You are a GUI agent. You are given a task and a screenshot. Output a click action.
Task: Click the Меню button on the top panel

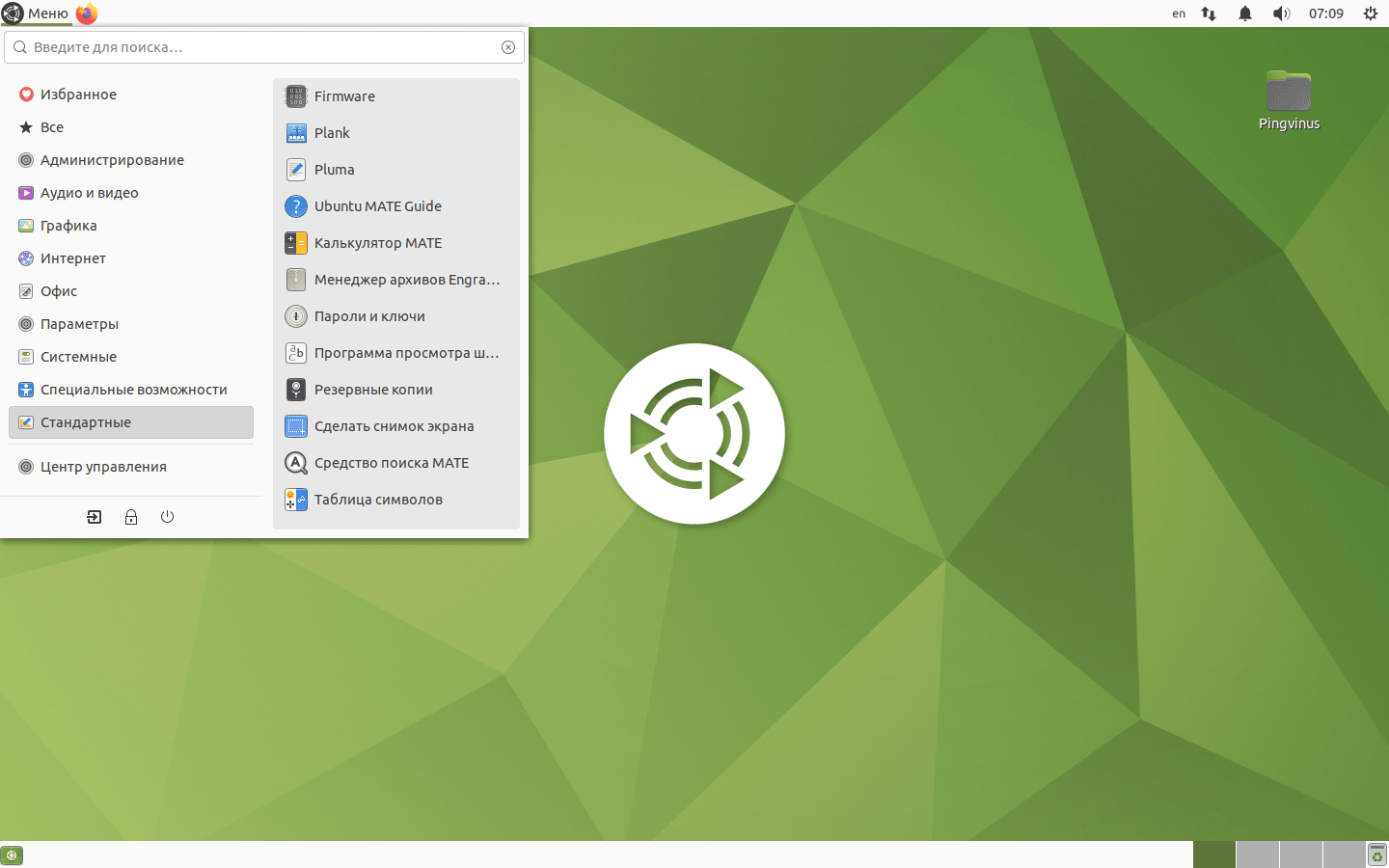point(36,14)
